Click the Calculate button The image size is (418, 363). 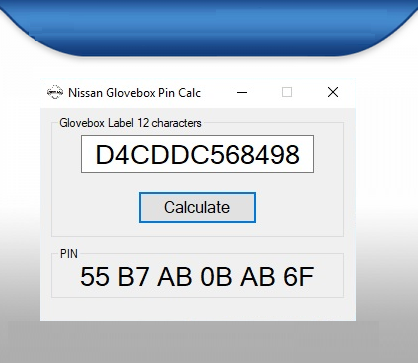[197, 207]
